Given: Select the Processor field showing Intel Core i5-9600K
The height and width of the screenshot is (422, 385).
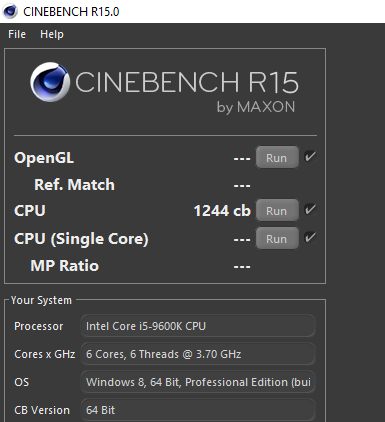Looking at the screenshot, I should 198,326.
